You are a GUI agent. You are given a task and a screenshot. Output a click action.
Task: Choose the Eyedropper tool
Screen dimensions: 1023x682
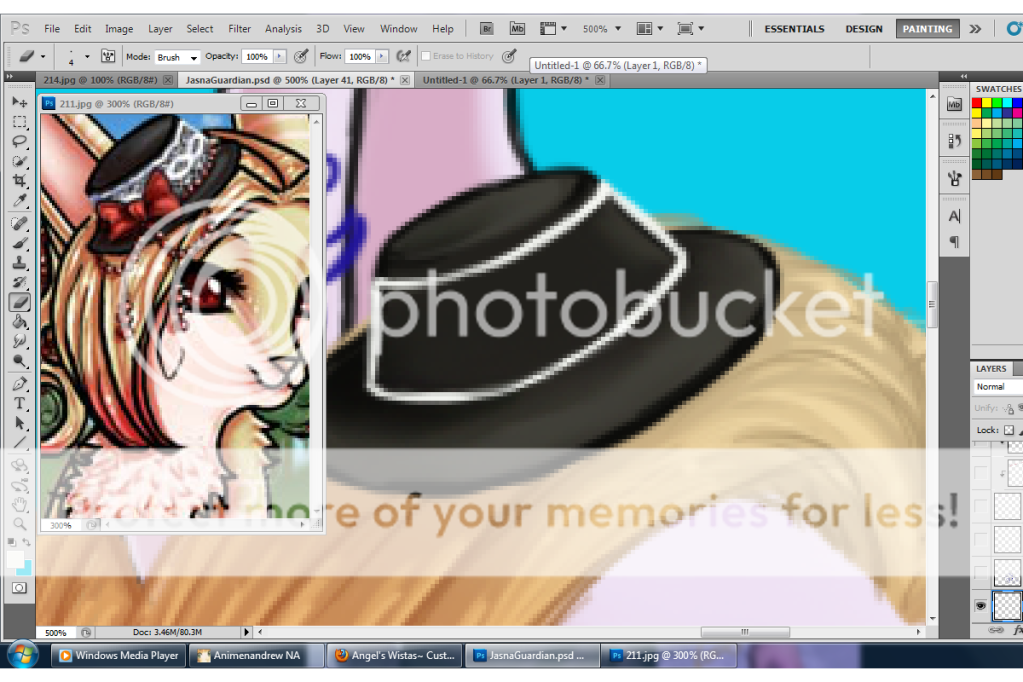tap(19, 201)
